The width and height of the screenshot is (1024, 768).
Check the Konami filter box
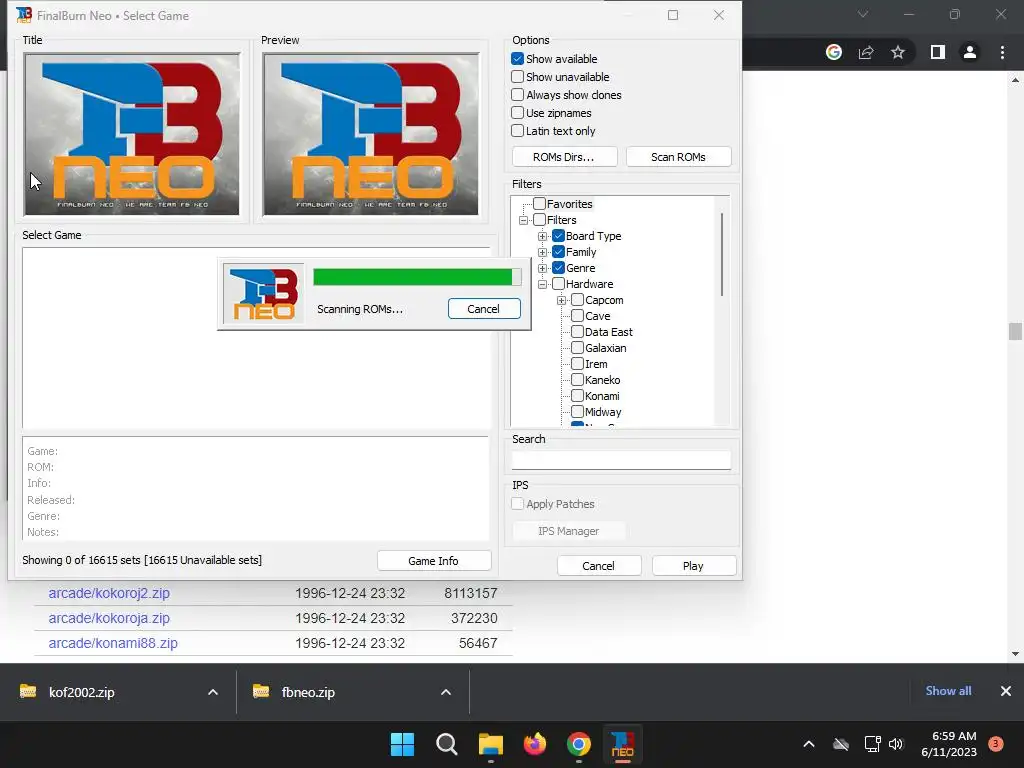[577, 396]
